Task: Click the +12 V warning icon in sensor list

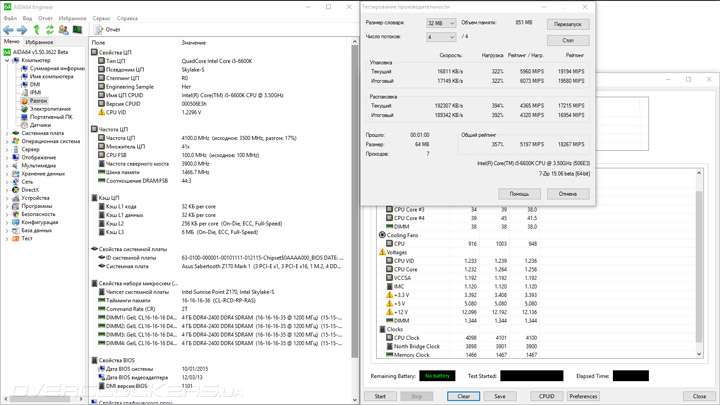Action: 389,312
